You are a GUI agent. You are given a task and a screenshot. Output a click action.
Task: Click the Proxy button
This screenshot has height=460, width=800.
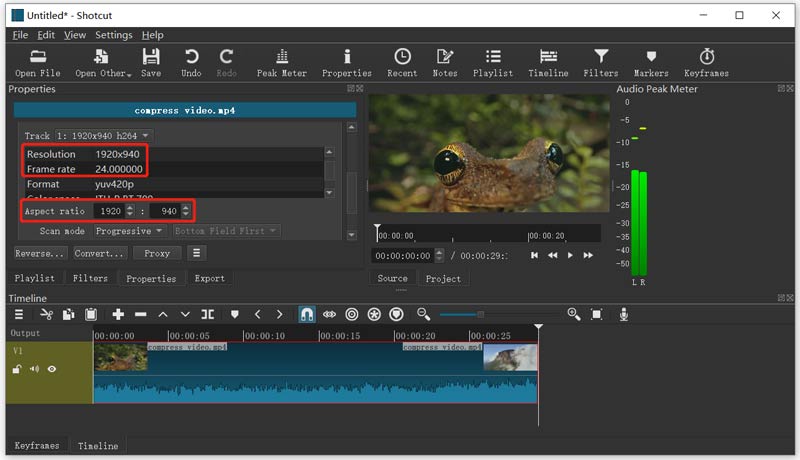point(157,253)
